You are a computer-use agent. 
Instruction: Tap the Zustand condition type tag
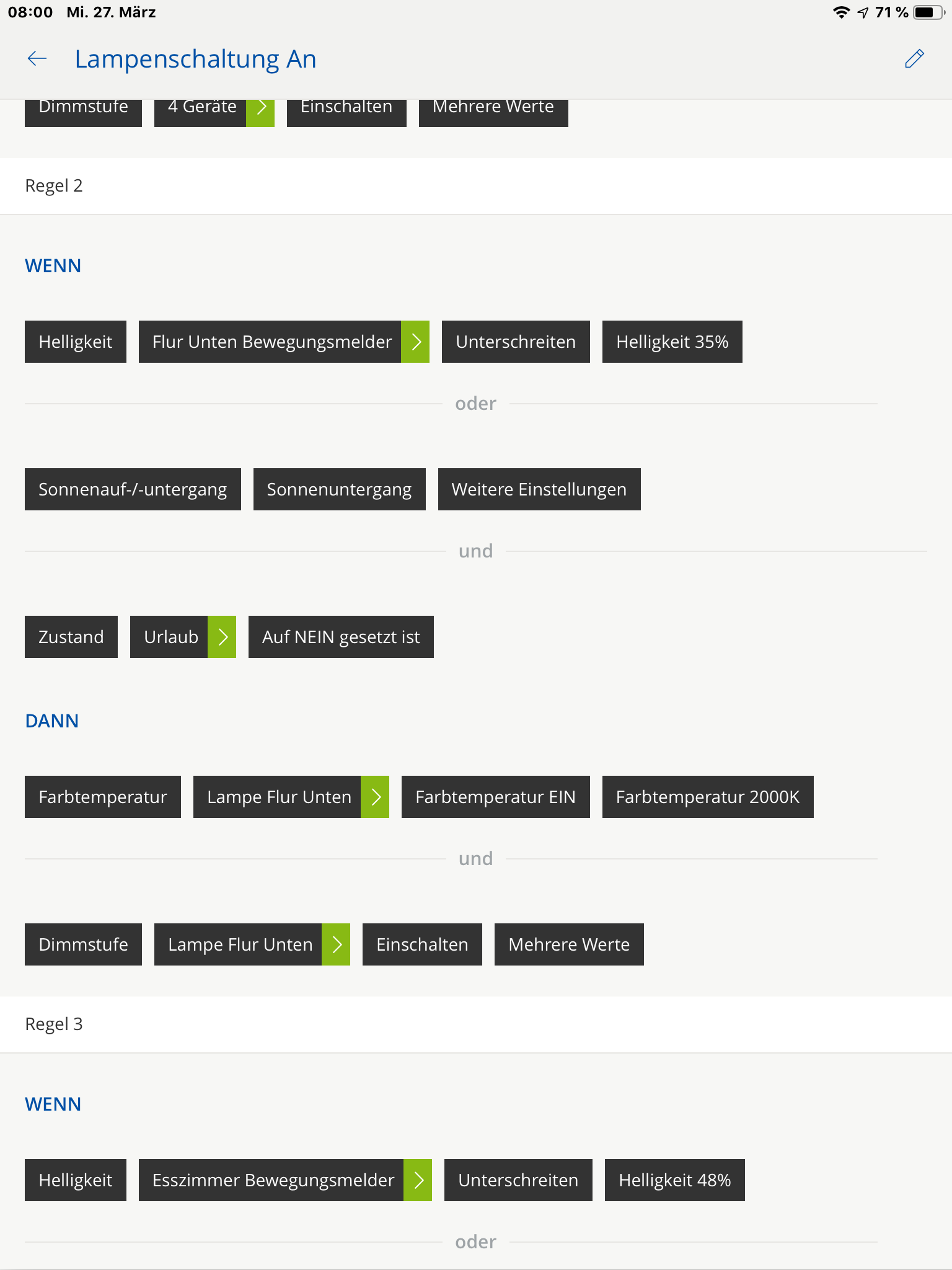(71, 637)
